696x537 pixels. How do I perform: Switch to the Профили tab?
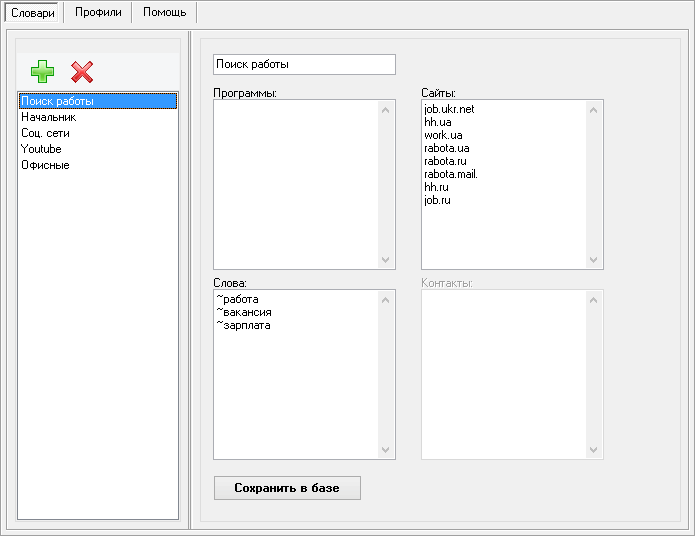(x=98, y=12)
